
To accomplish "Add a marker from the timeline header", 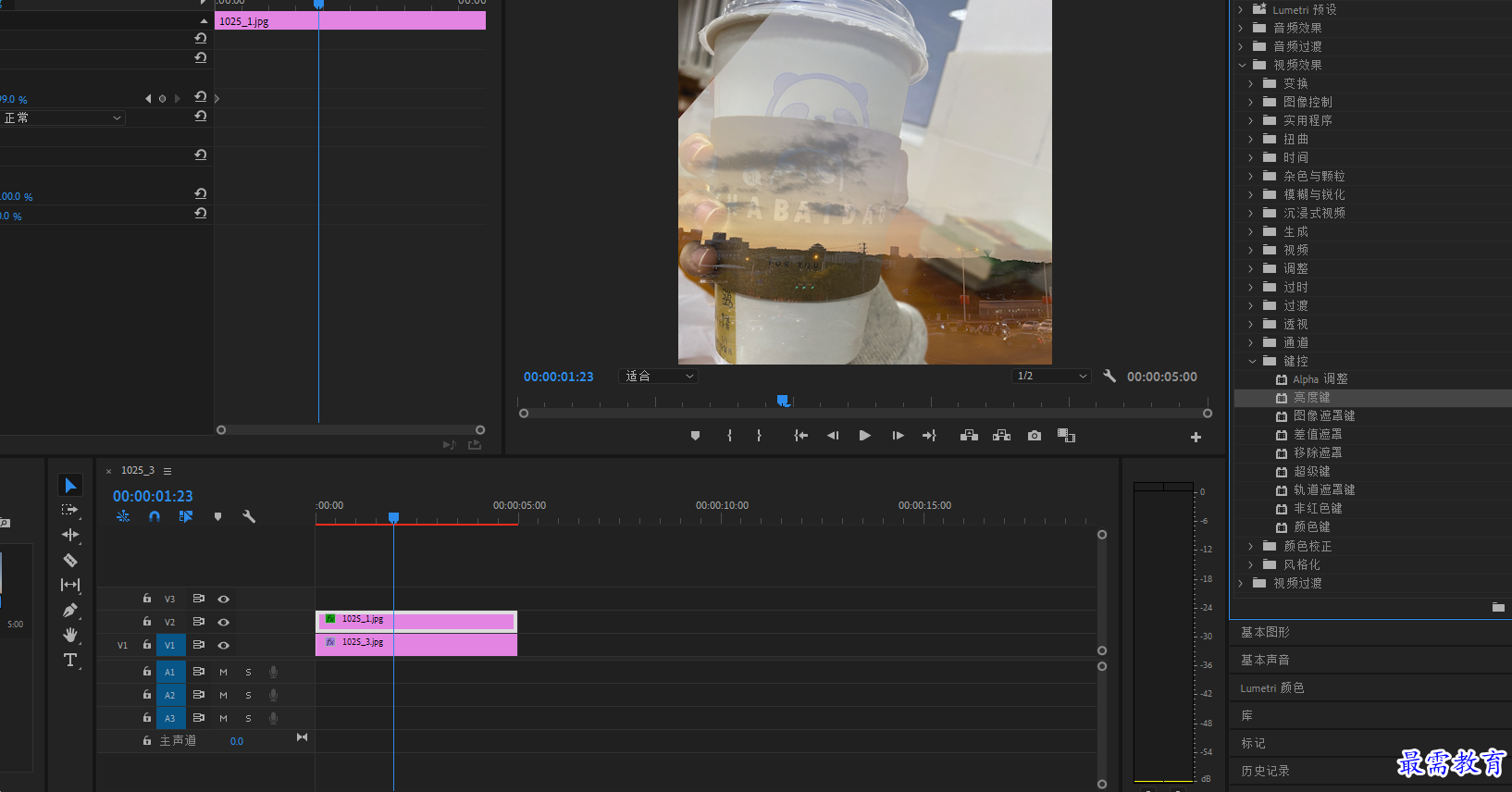I will click(x=217, y=516).
